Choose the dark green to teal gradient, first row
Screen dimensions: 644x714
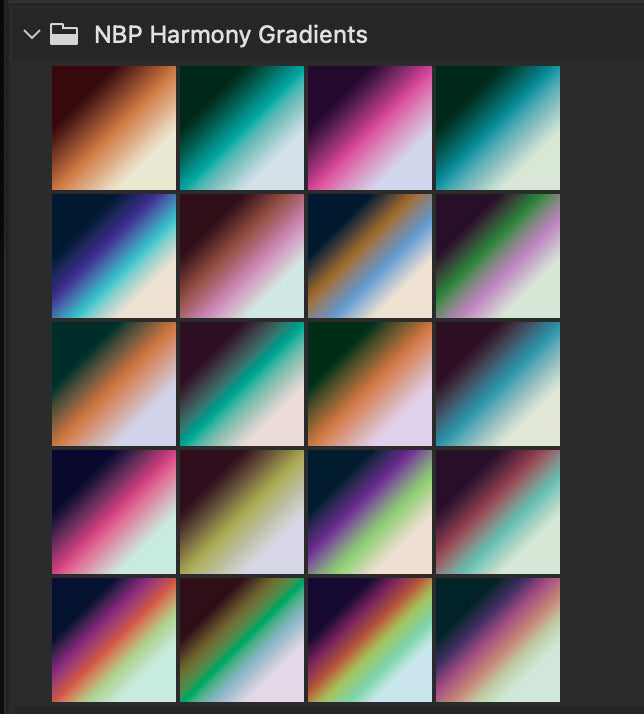click(242, 128)
